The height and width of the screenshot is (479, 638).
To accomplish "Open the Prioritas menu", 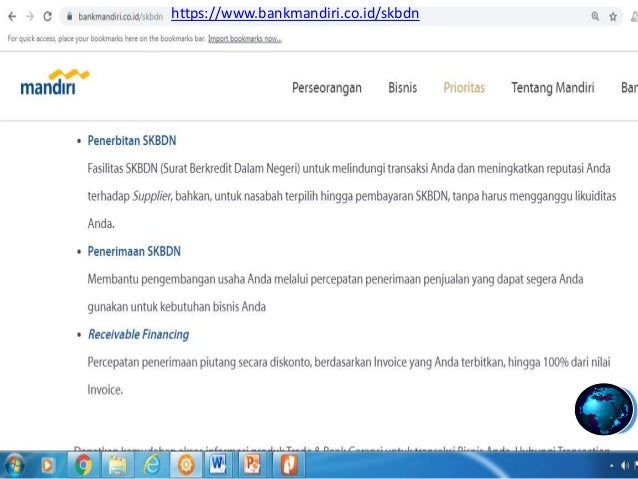I will pyautogui.click(x=464, y=88).
